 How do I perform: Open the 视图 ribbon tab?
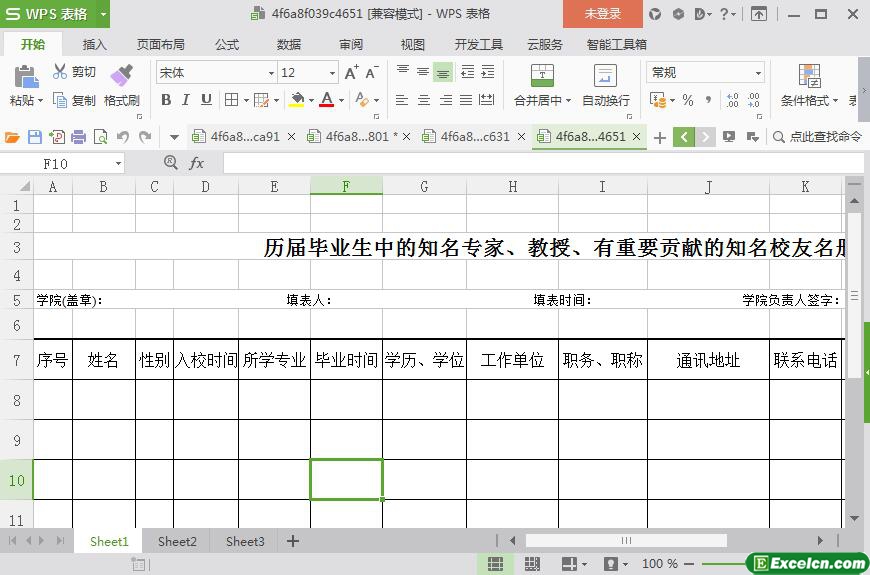tap(412, 44)
